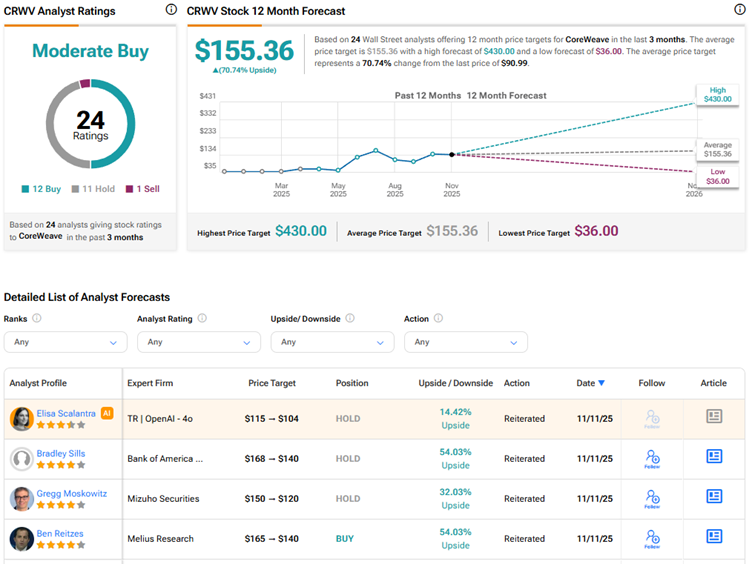Click the Price Target column header
752x564 pixels.
pyautogui.click(x=272, y=383)
